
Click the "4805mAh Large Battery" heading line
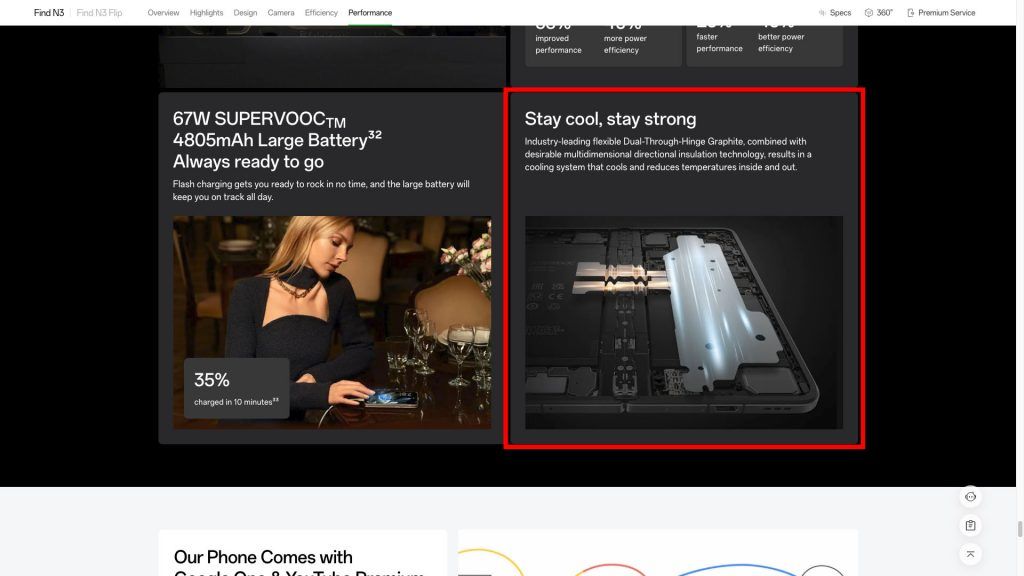278,140
